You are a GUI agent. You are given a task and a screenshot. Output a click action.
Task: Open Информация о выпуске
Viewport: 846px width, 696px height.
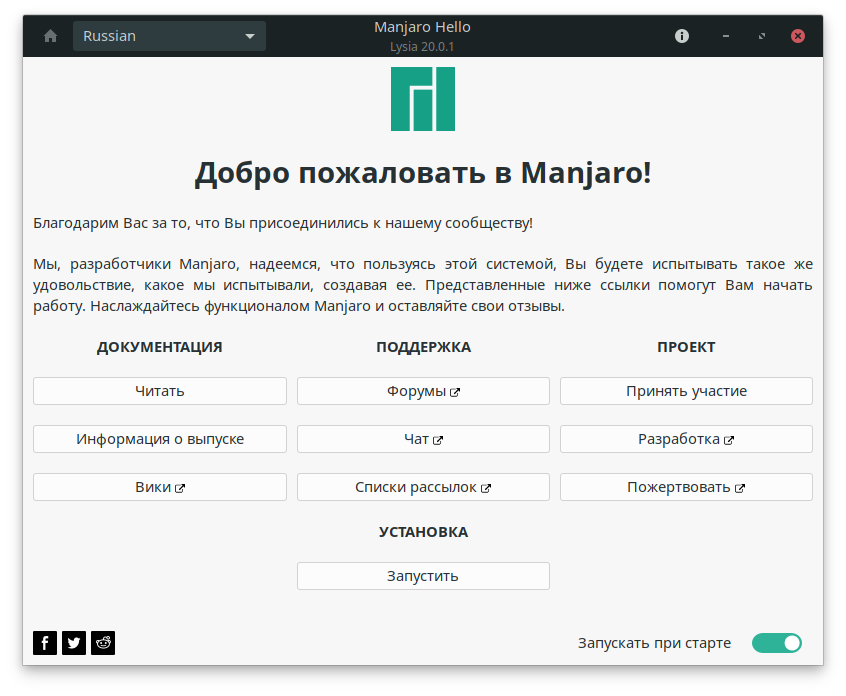(x=160, y=439)
